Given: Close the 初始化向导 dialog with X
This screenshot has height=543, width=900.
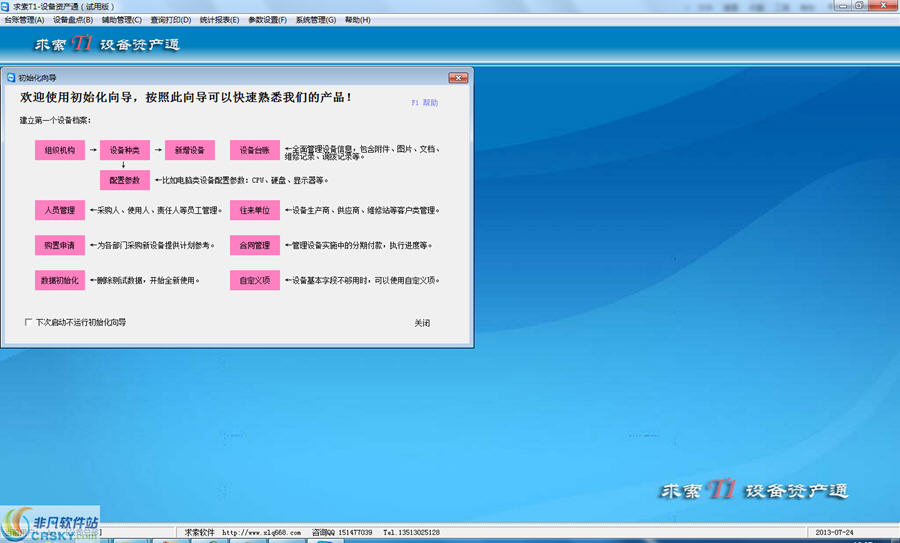Looking at the screenshot, I should click(x=458, y=77).
